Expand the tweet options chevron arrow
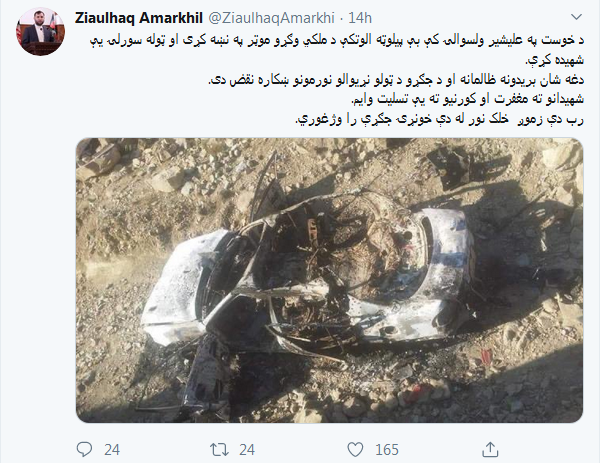 coord(576,17)
